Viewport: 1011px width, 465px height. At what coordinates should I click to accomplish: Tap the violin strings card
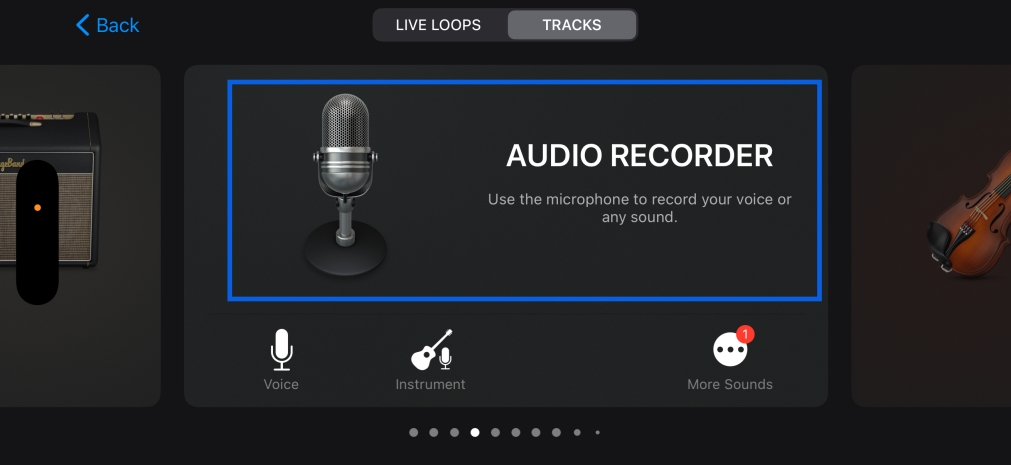pos(931,235)
